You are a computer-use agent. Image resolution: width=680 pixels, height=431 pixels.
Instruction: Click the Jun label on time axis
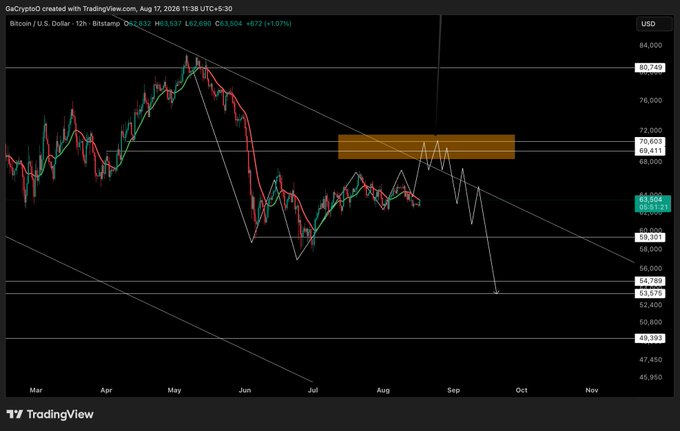pos(245,390)
